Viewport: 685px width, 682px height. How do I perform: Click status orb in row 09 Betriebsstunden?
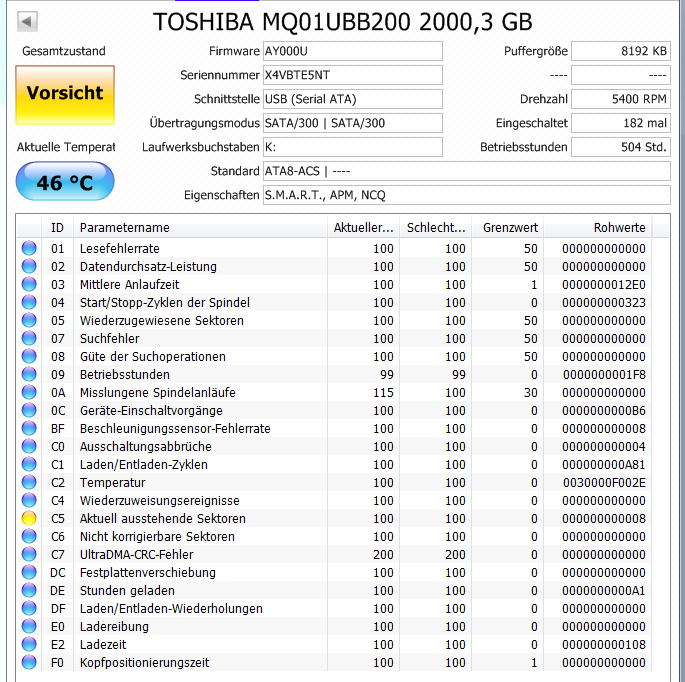point(29,374)
